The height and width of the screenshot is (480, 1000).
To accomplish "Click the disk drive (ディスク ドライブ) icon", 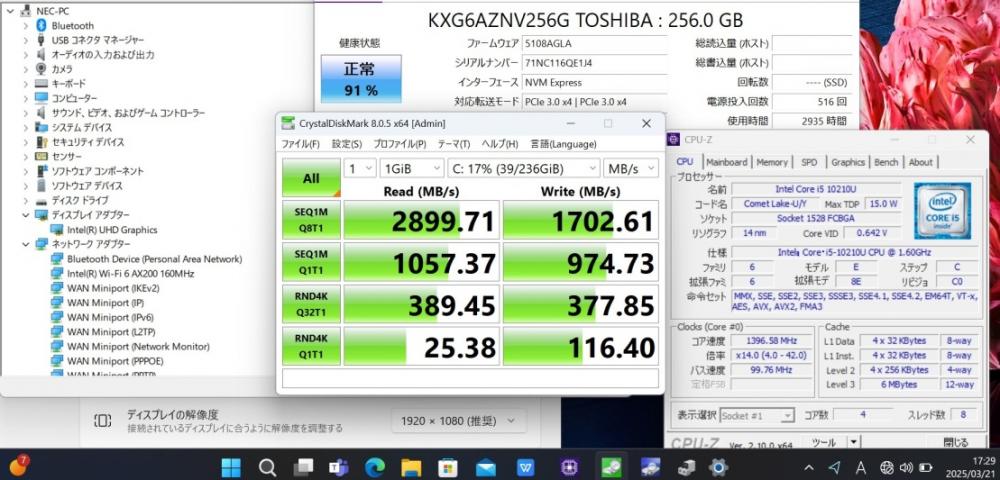I will tap(41, 200).
